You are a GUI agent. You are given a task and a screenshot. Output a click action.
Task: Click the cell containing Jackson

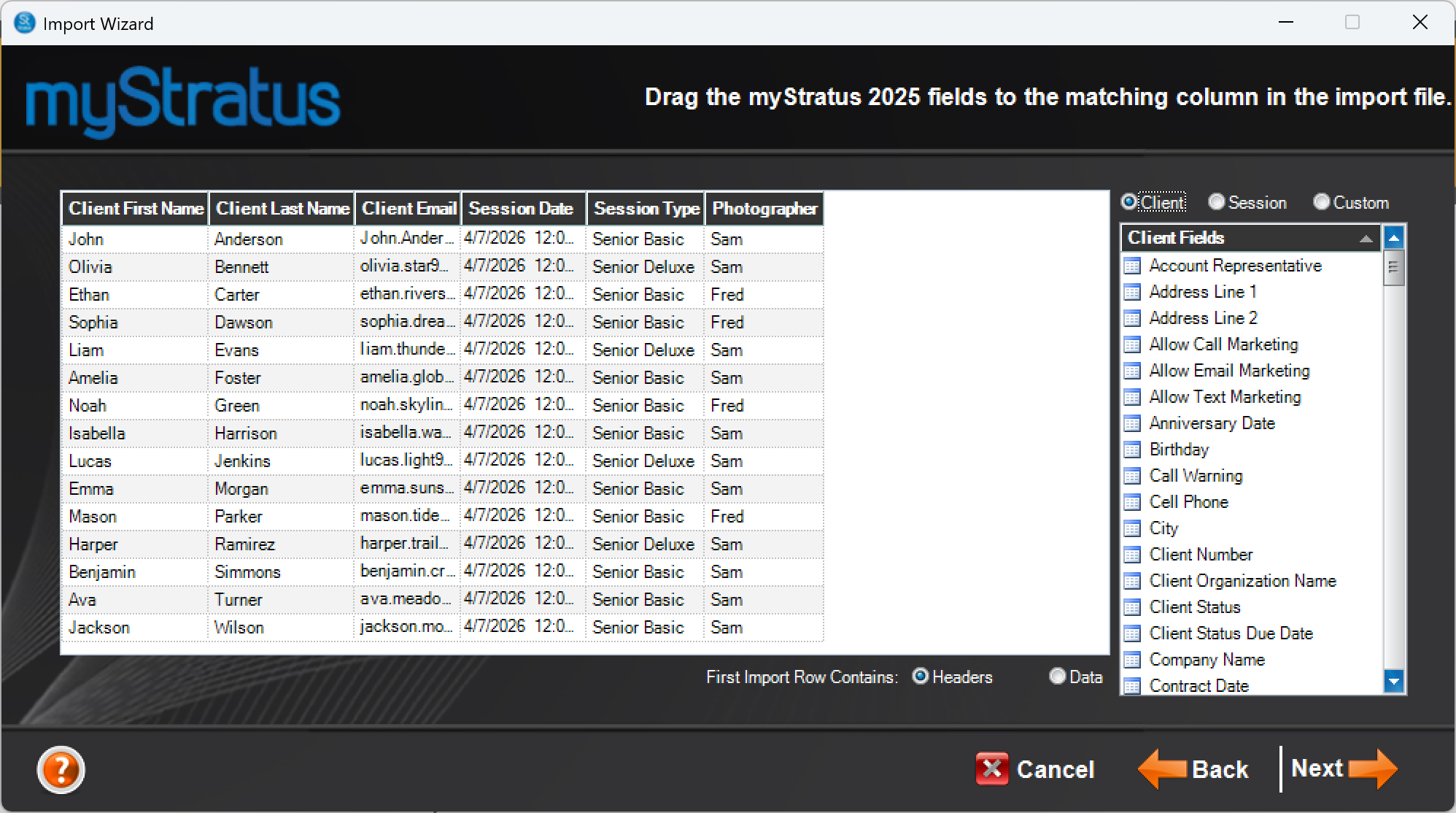coord(136,628)
